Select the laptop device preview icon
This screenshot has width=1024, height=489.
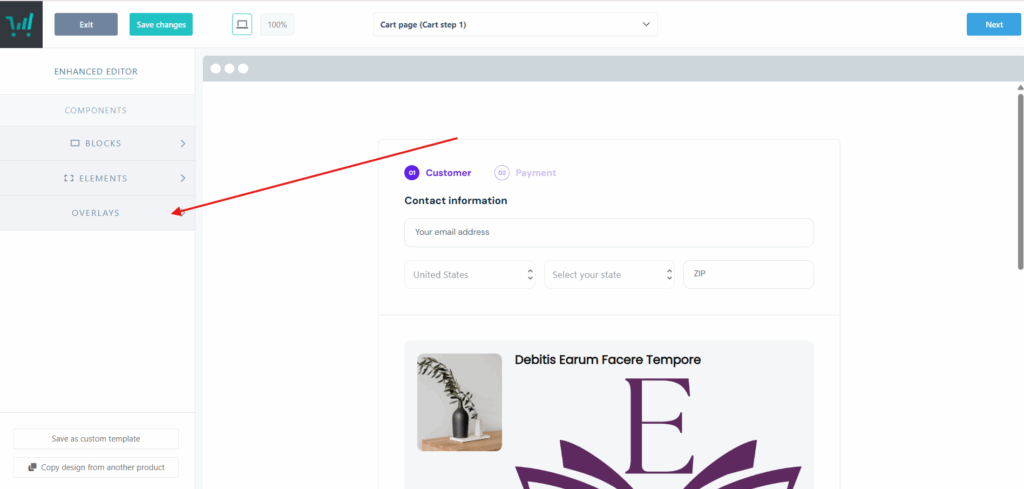click(x=242, y=24)
